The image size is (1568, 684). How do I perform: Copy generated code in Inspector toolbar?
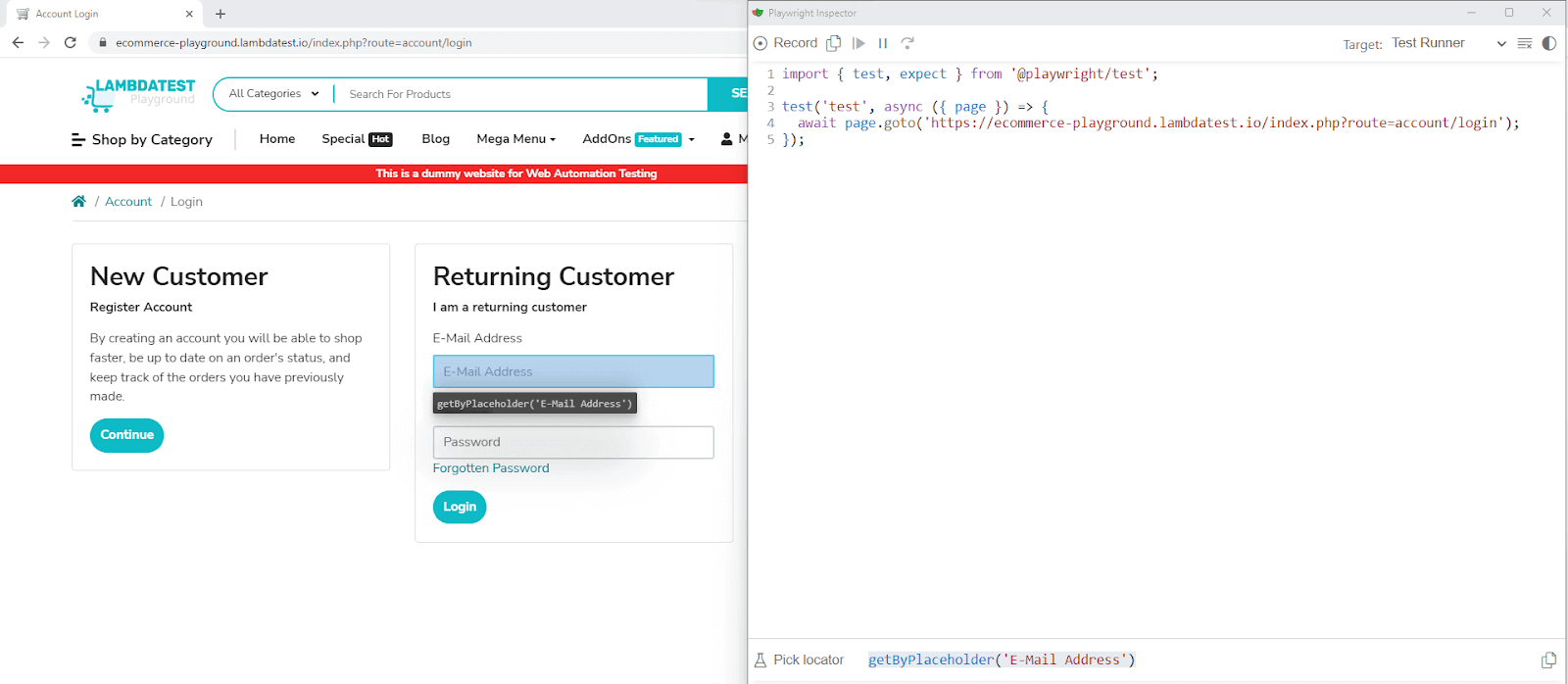[x=834, y=43]
